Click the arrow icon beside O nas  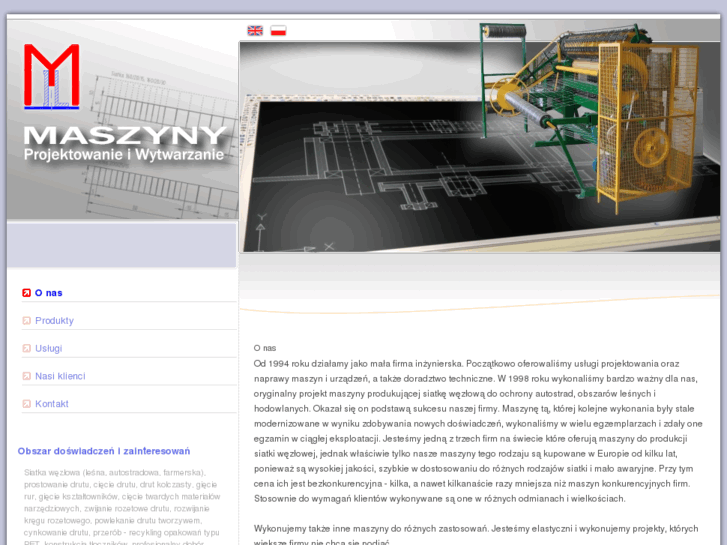click(x=26, y=293)
